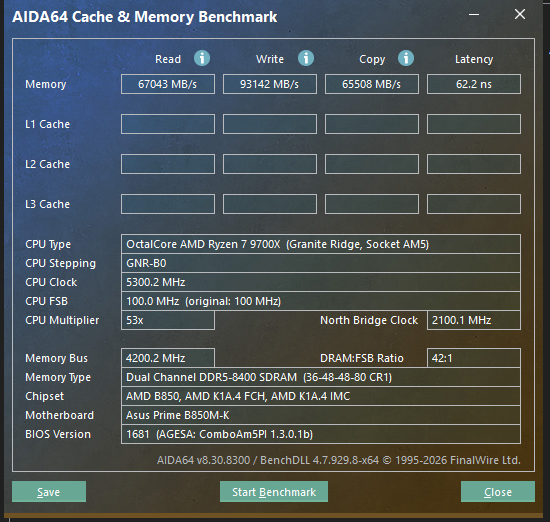This screenshot has width=550, height=522.
Task: Select the Memory Copy result 65508 MB/s
Action: 372,84
